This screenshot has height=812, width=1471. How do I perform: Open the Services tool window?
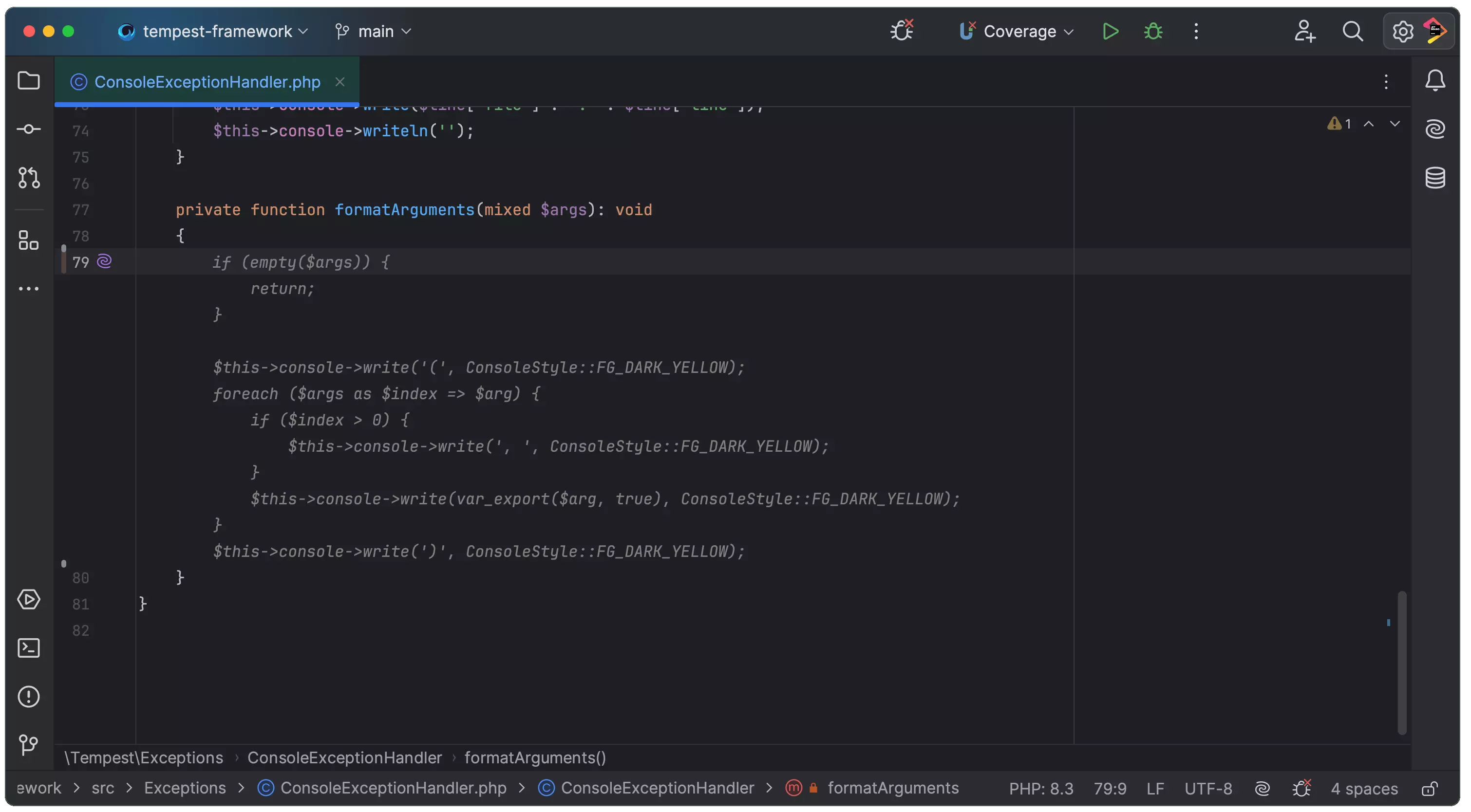pos(29,599)
